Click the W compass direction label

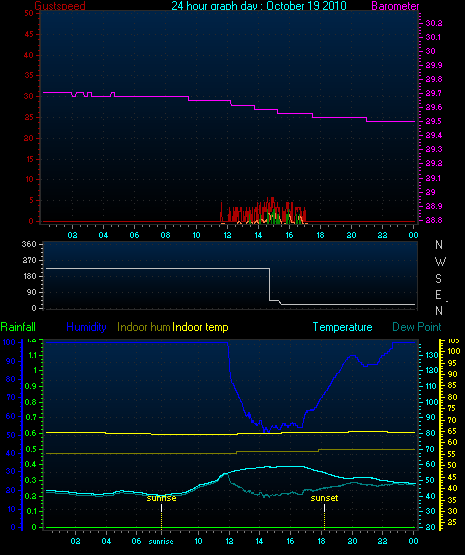pyautogui.click(x=440, y=262)
